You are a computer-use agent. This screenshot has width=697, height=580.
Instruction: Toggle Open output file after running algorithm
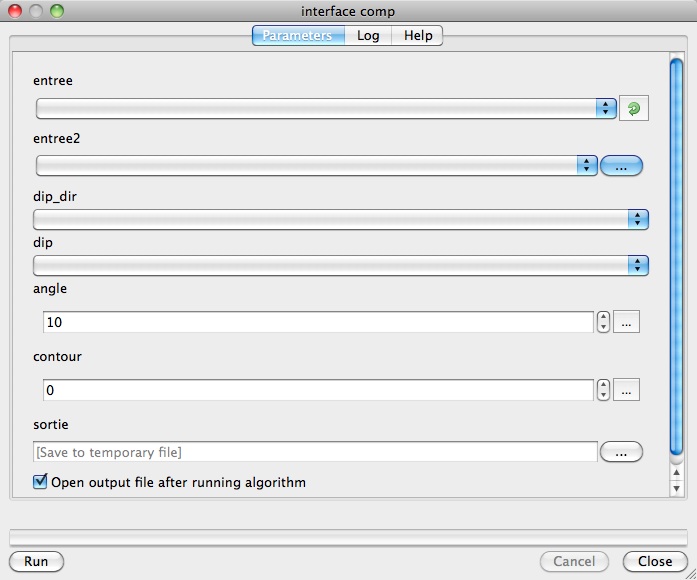41,482
